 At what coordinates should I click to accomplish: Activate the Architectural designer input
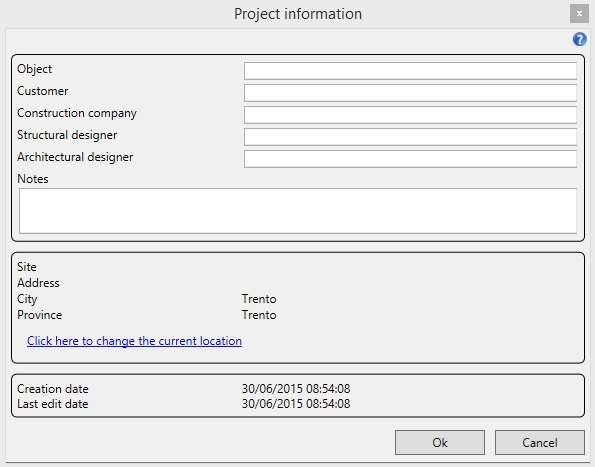pos(410,159)
